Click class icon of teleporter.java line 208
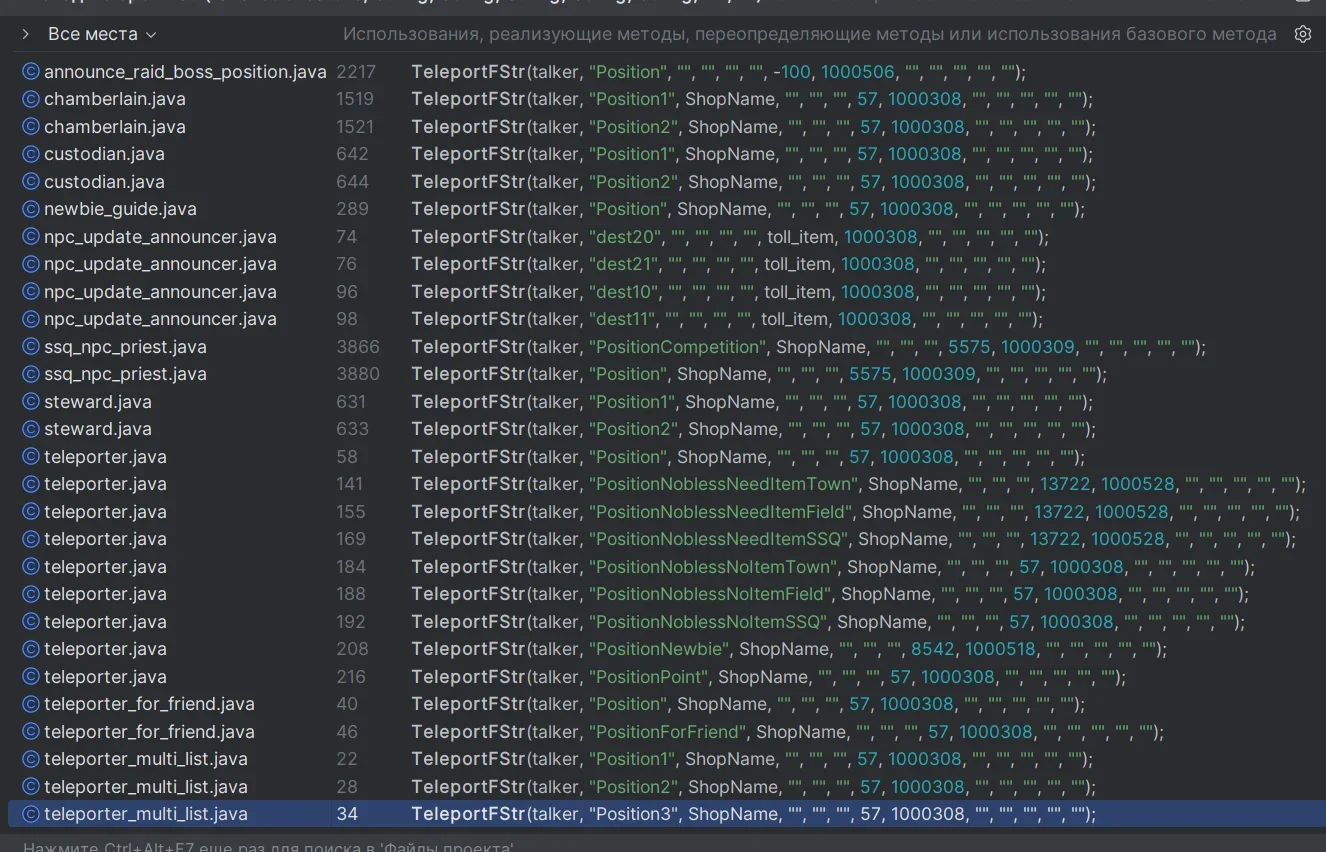This screenshot has width=1326, height=852. pyautogui.click(x=31, y=649)
